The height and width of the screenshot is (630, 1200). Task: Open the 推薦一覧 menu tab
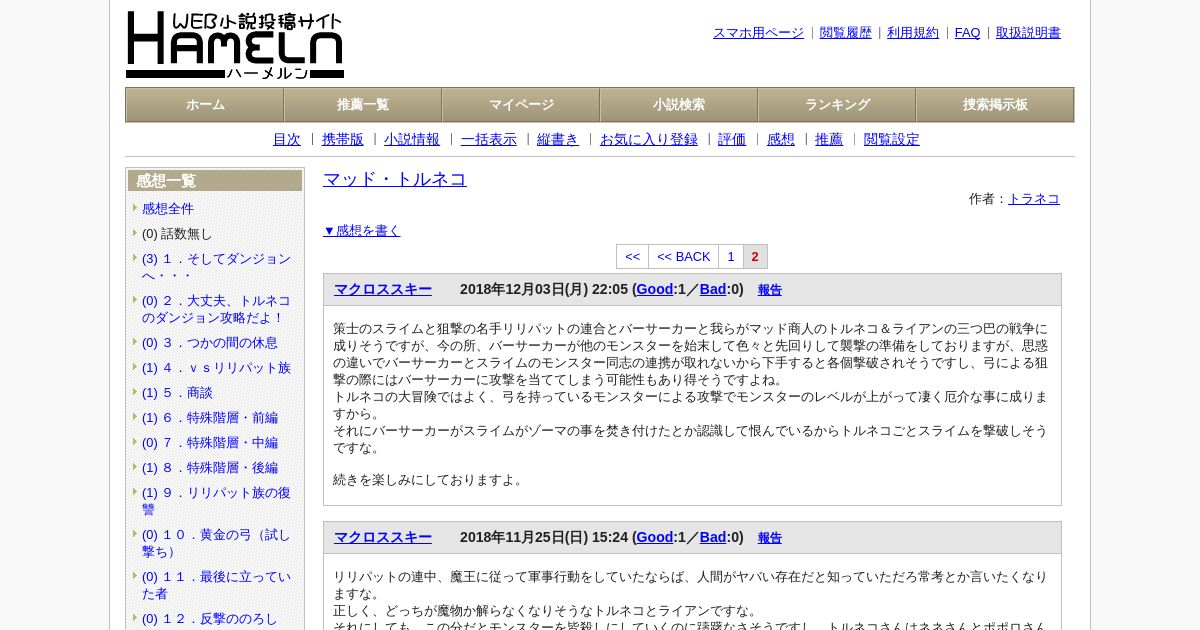[x=363, y=105]
